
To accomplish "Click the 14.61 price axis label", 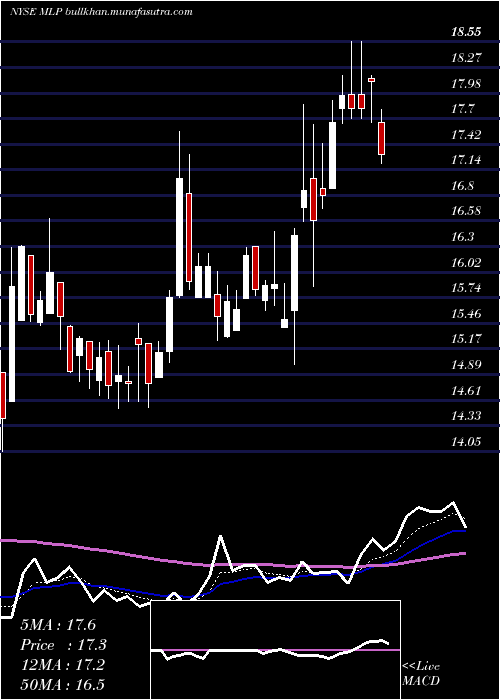I will [x=466, y=391].
